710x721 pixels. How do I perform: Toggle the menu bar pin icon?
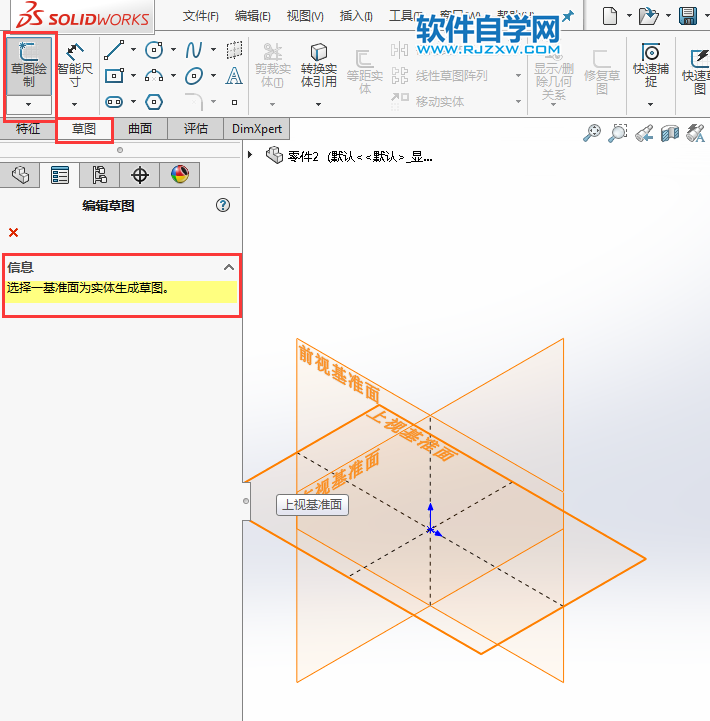[568, 16]
